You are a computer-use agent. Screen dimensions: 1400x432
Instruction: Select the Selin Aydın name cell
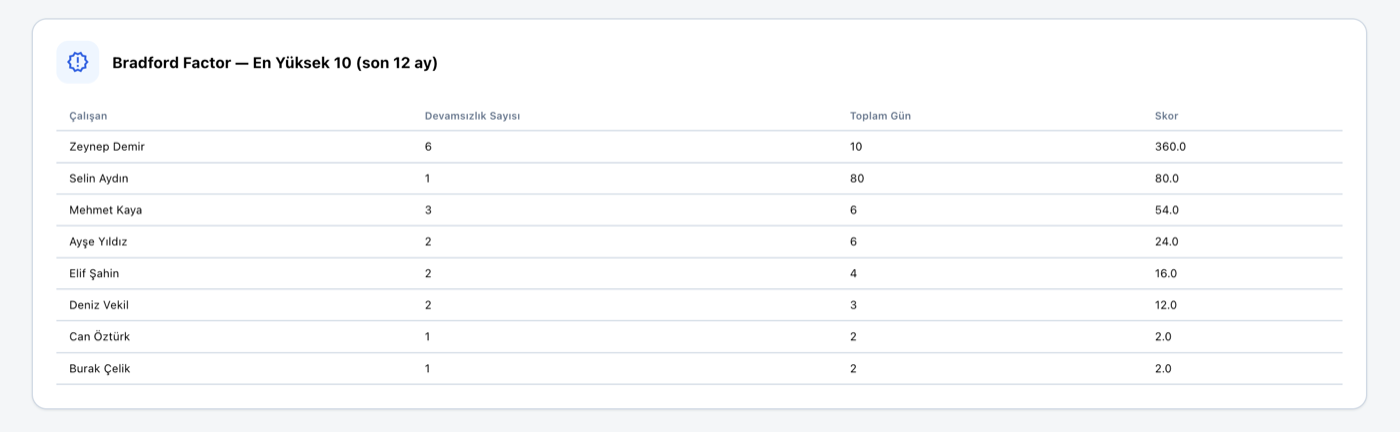(99, 179)
